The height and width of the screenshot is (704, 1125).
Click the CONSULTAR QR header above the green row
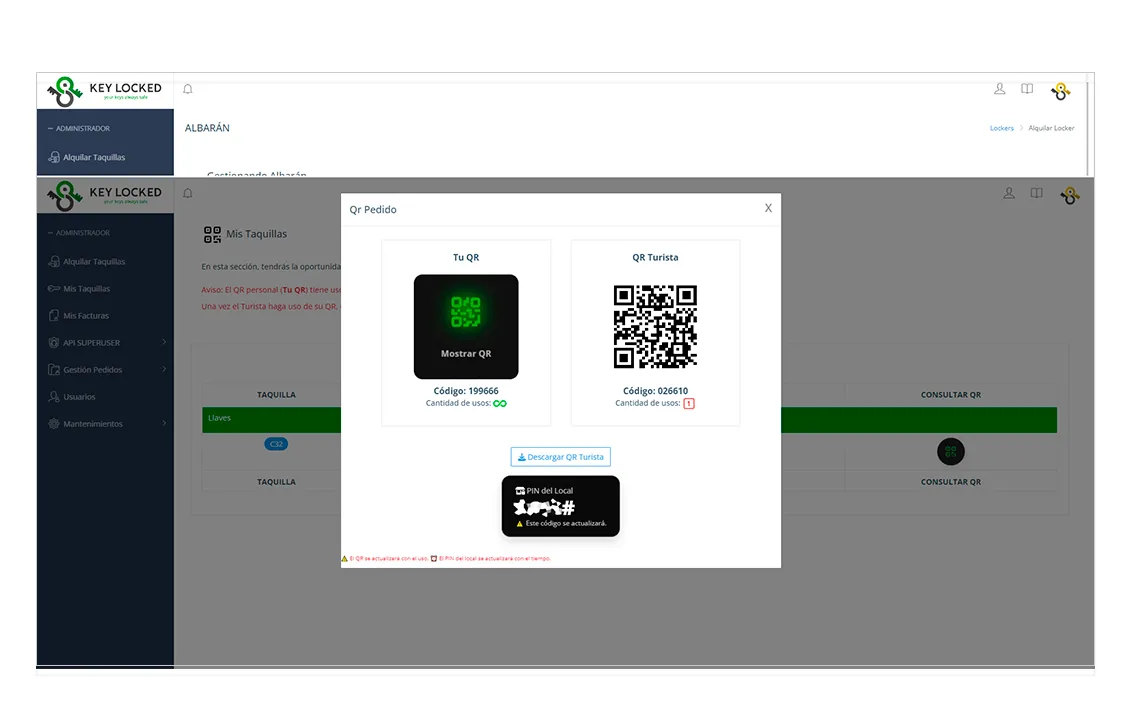(x=951, y=395)
